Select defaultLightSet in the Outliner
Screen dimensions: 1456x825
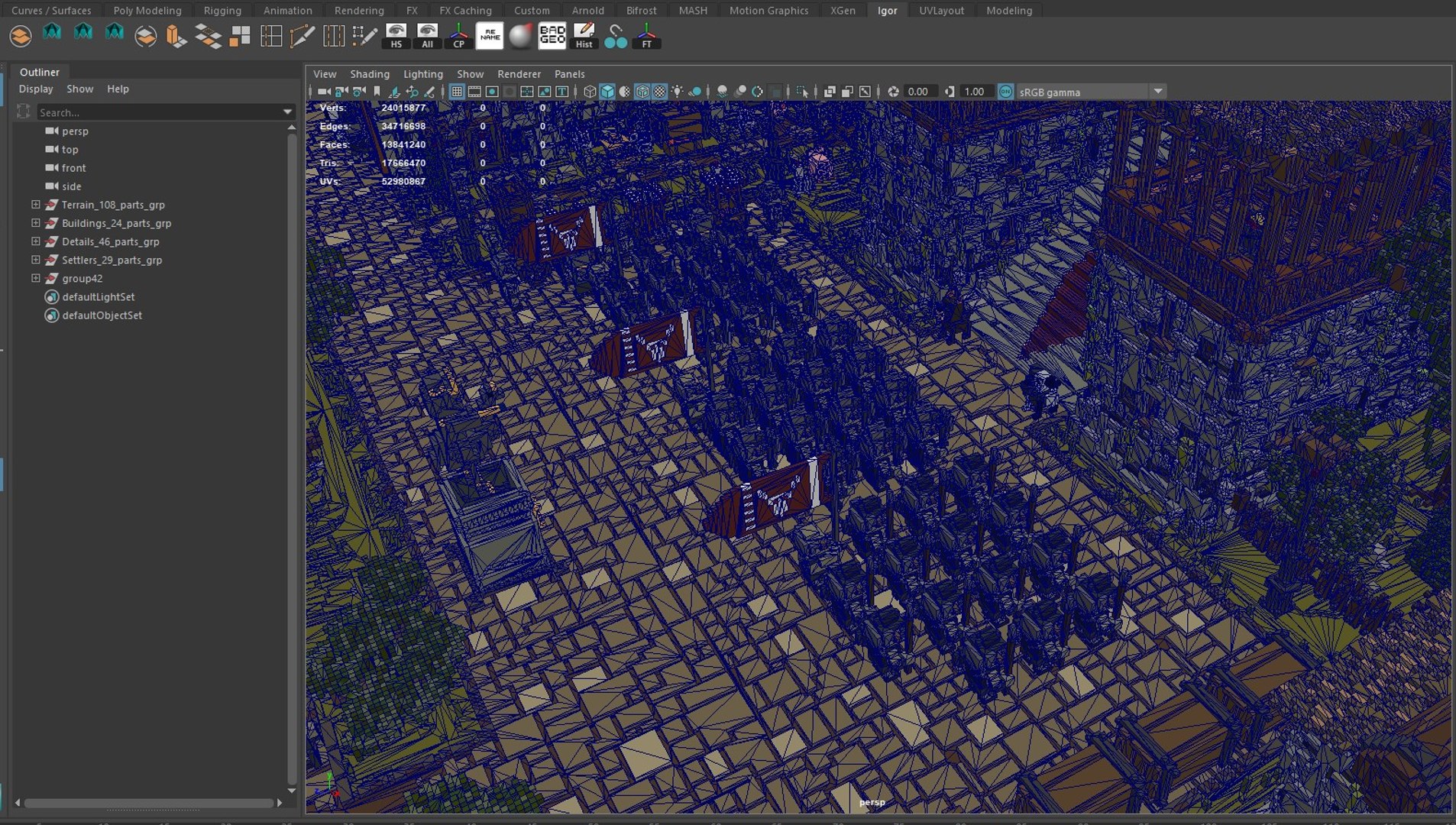click(99, 296)
